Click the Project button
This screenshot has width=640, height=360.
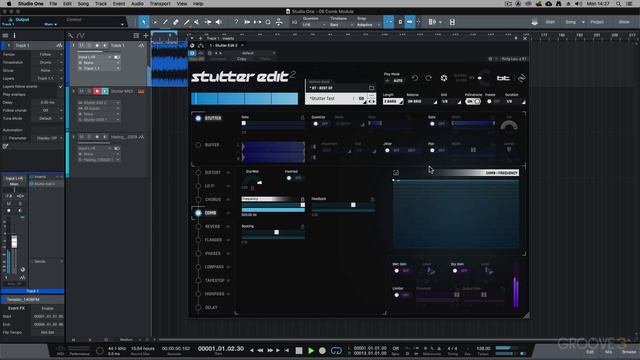coord(597,22)
